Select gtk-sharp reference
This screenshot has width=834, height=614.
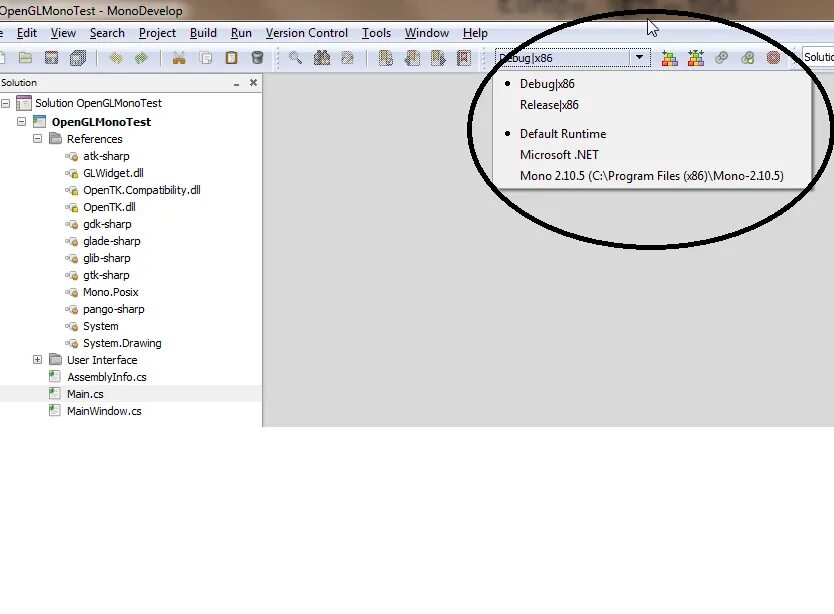[106, 275]
